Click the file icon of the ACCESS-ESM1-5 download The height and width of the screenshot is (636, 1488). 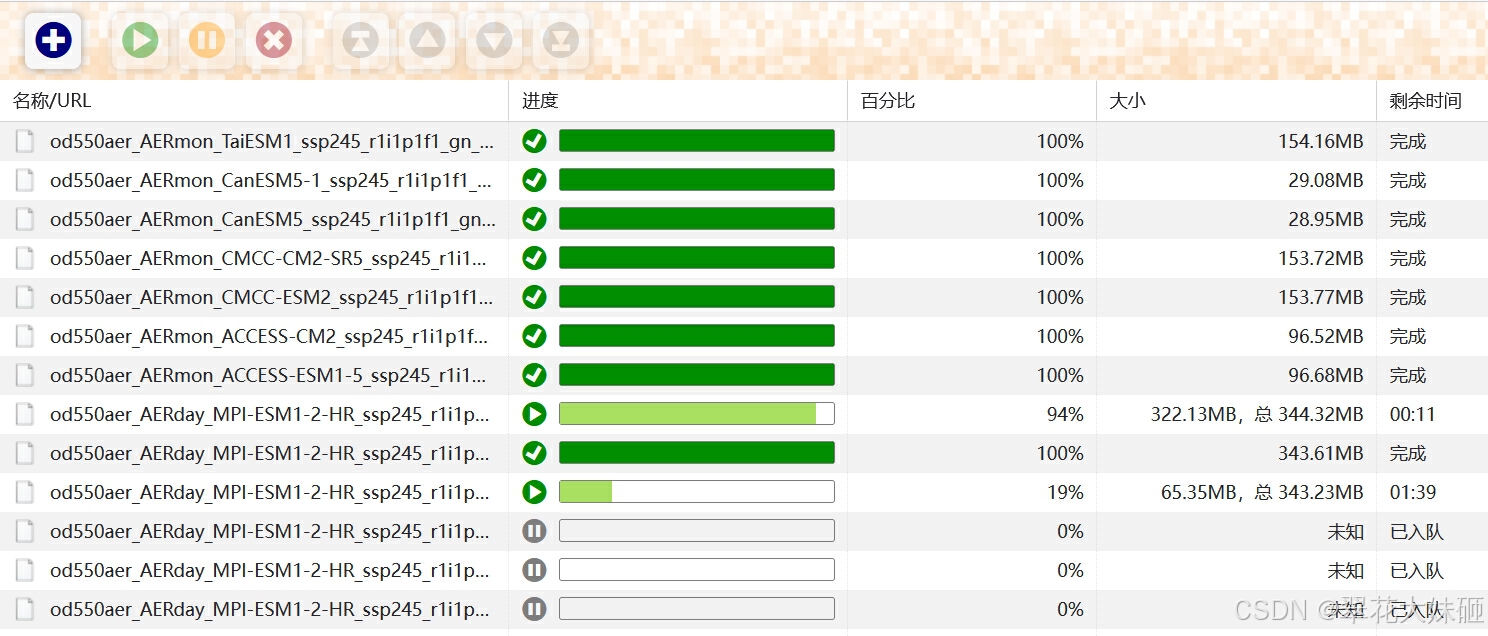pyautogui.click(x=25, y=376)
